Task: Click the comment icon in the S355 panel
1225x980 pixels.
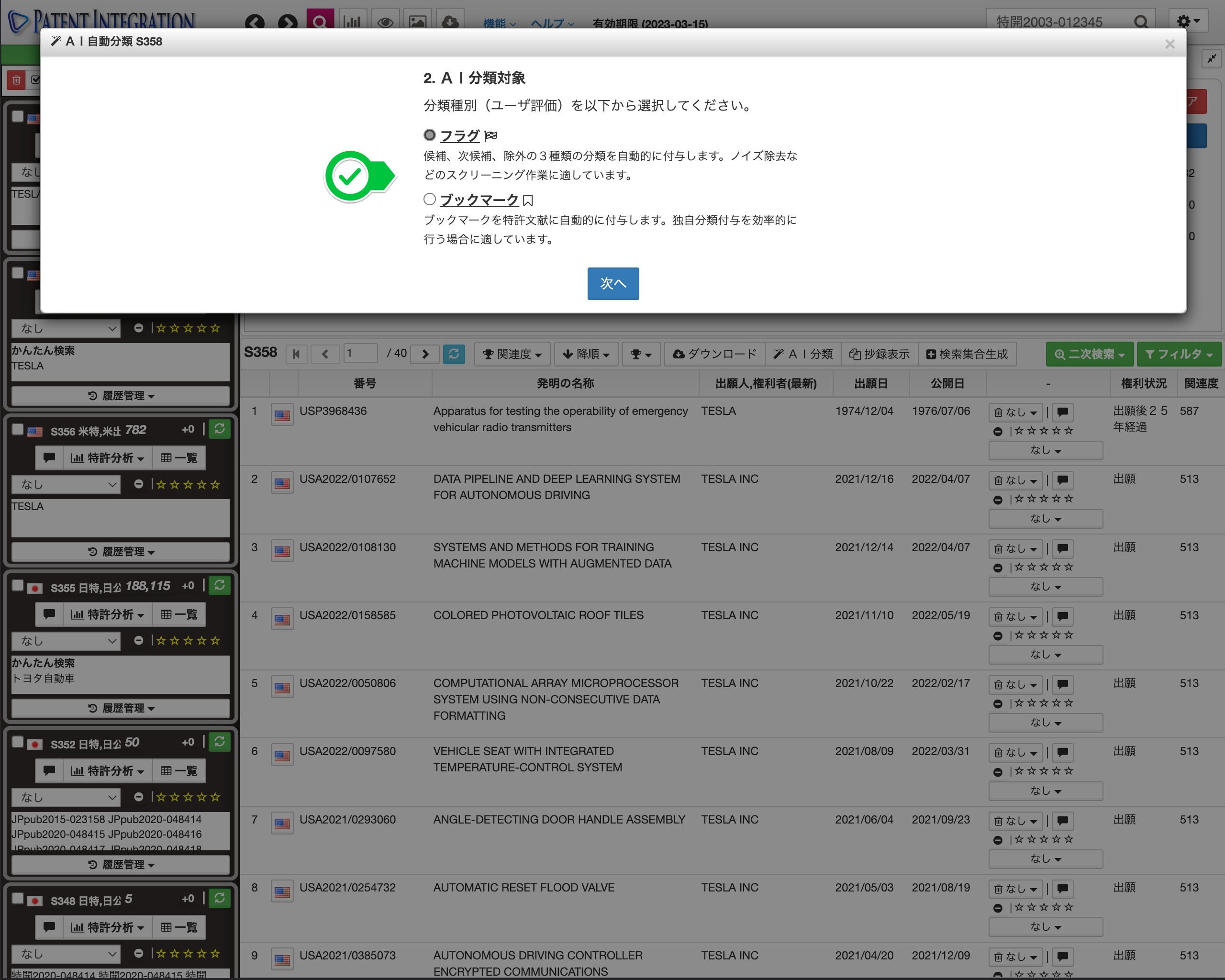Action: pos(49,614)
